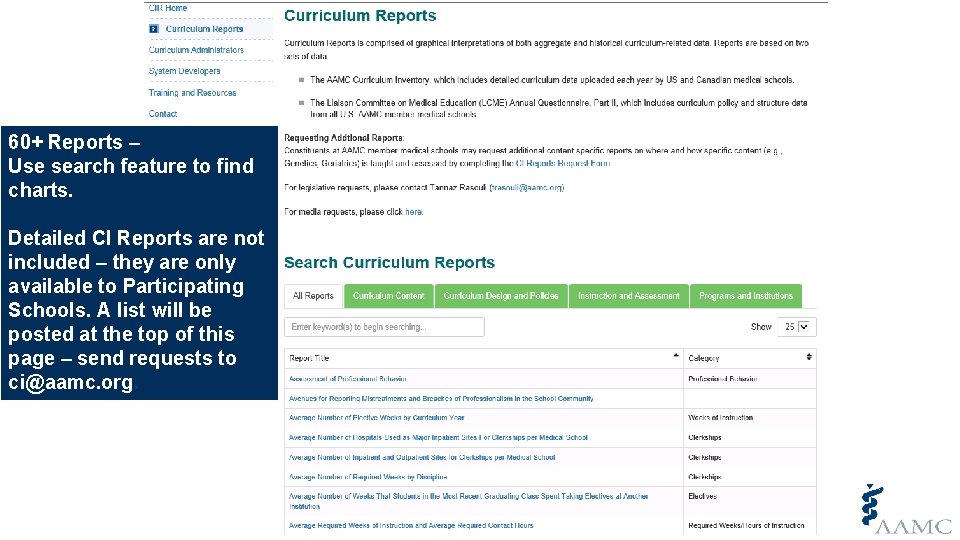Sort by Category column arrows
The height and width of the screenshot is (540, 960).
pos(809,357)
